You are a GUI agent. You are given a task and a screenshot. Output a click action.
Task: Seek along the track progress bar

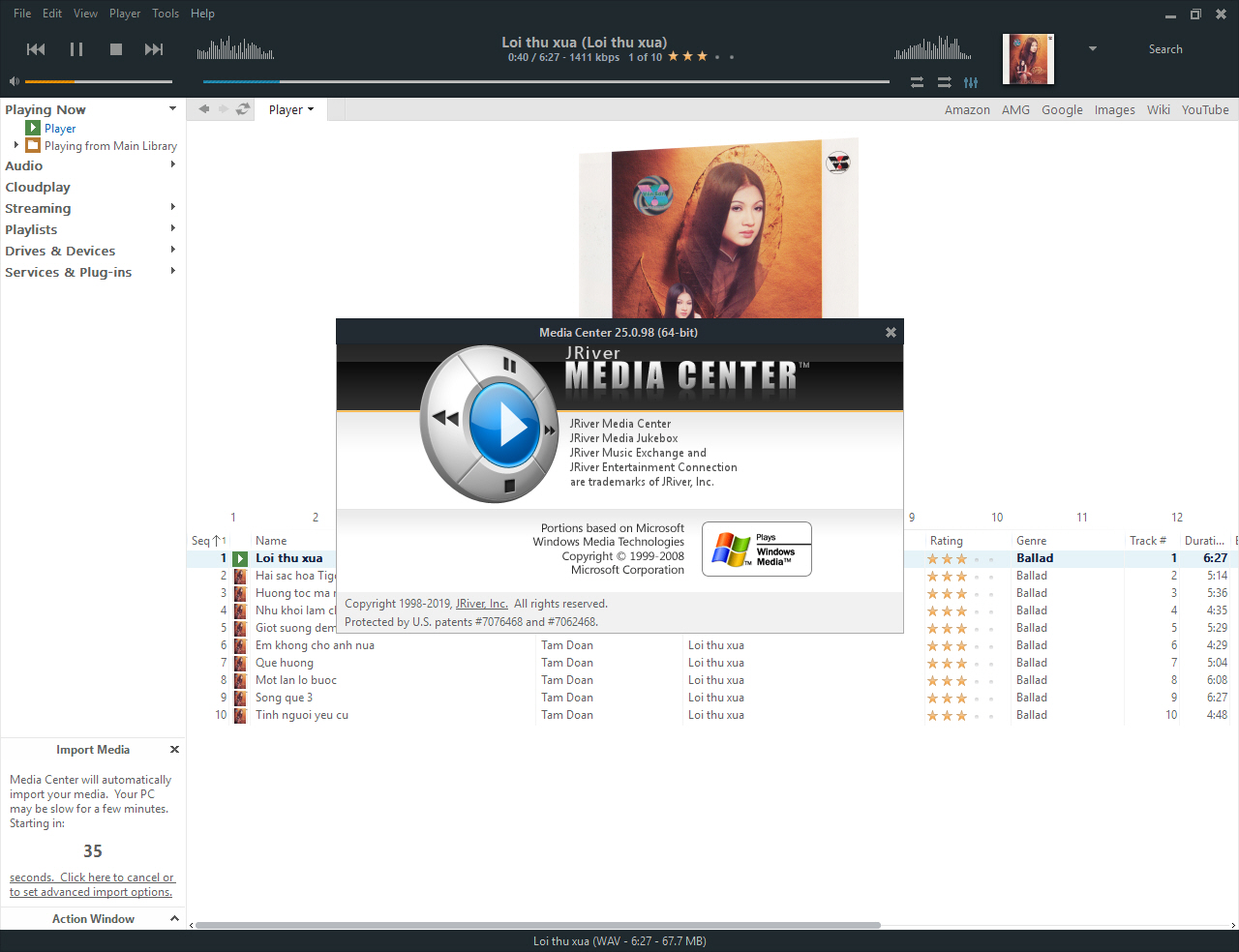pos(546,81)
